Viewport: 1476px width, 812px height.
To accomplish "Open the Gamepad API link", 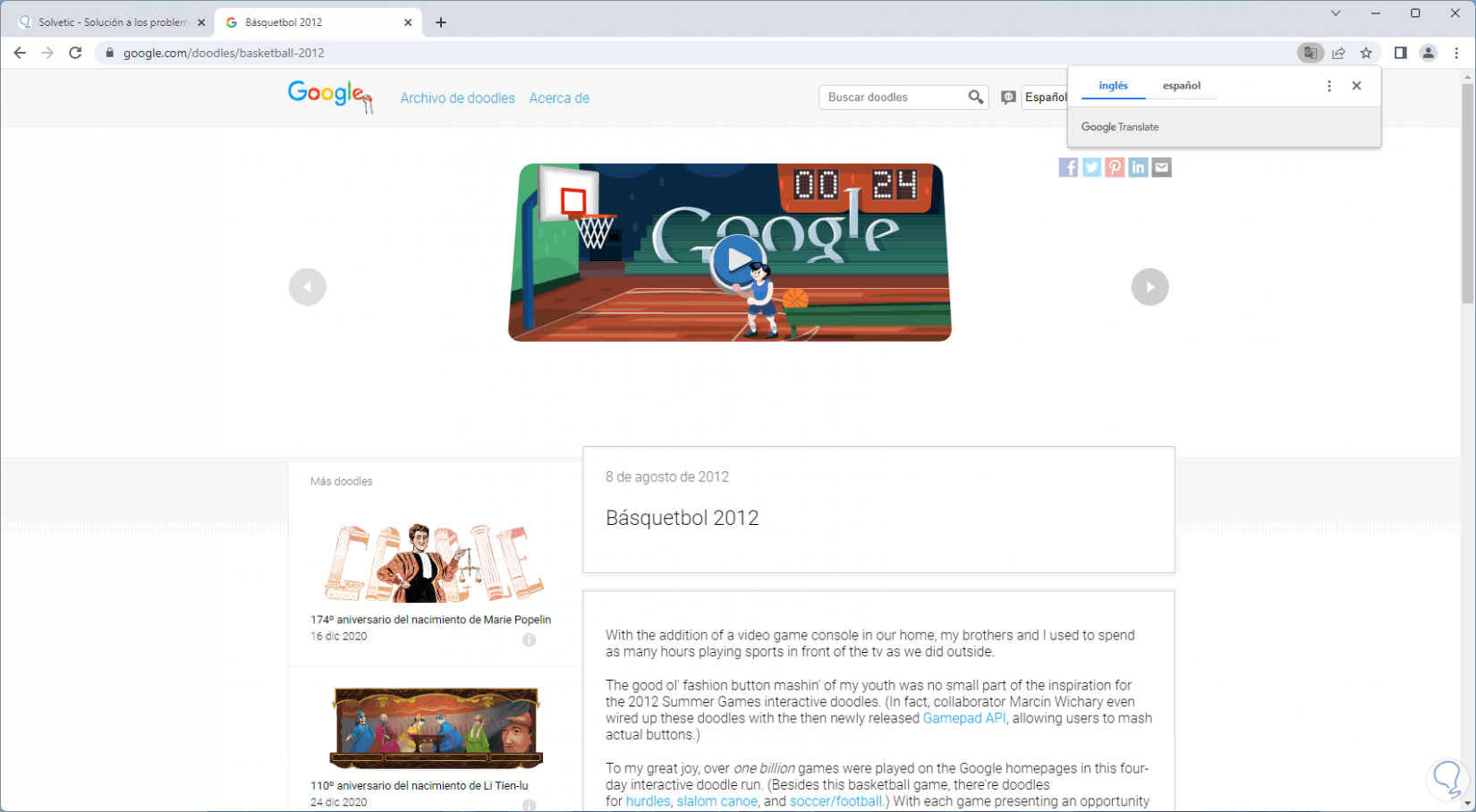I will [x=964, y=718].
